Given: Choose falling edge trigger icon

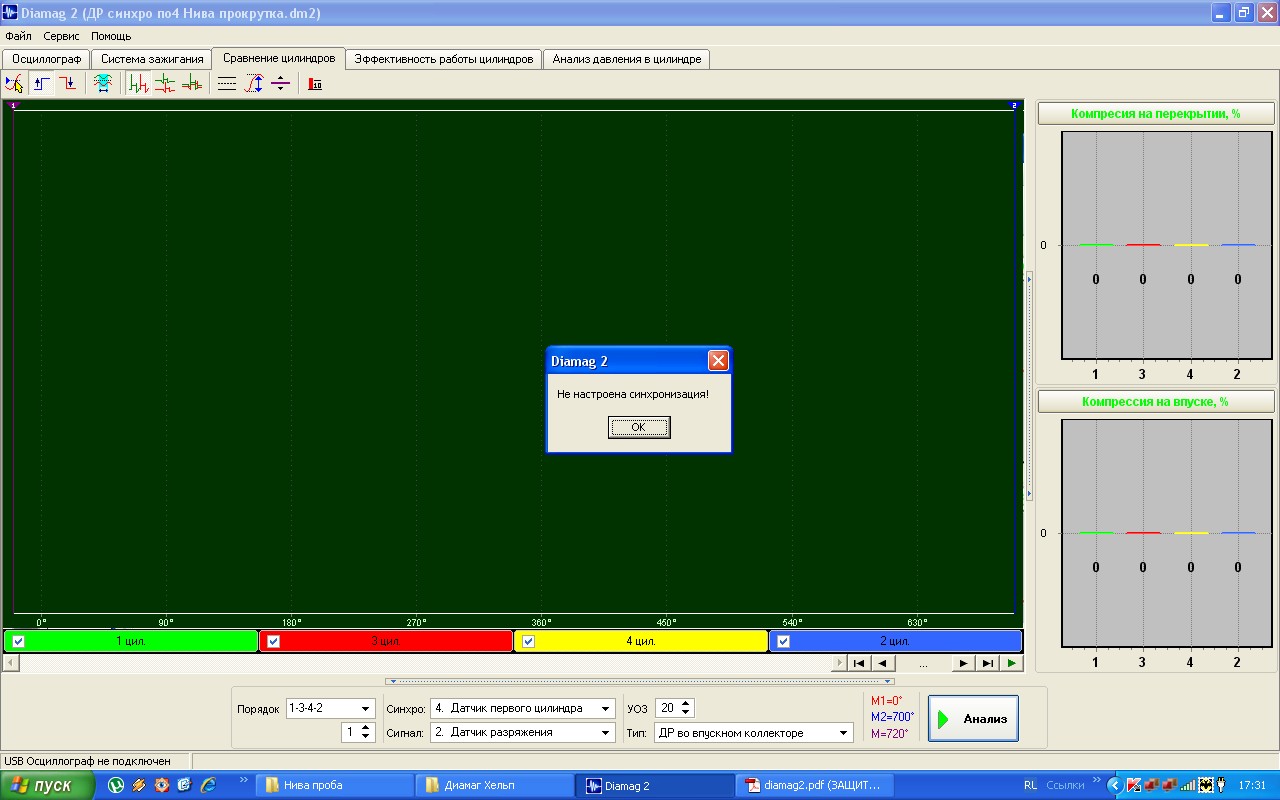Looking at the screenshot, I should coord(67,84).
